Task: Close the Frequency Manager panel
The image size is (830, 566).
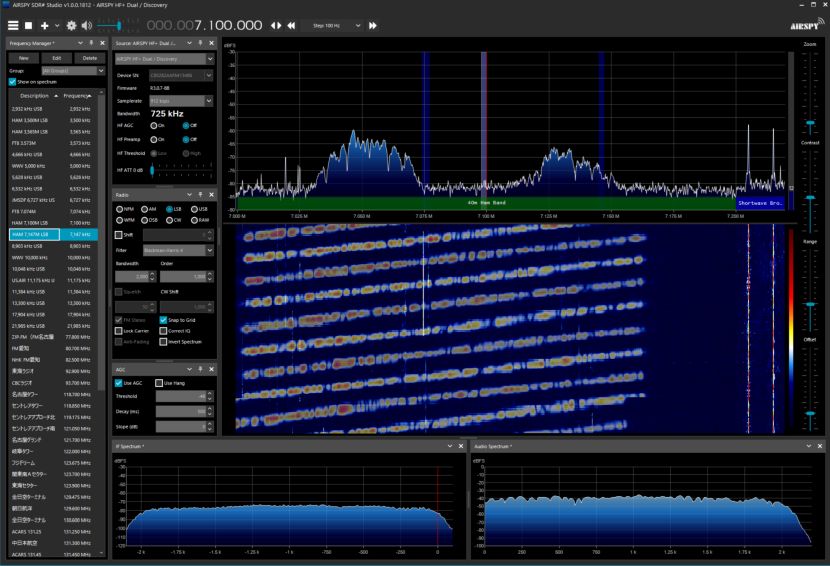Action: pyautogui.click(x=102, y=43)
